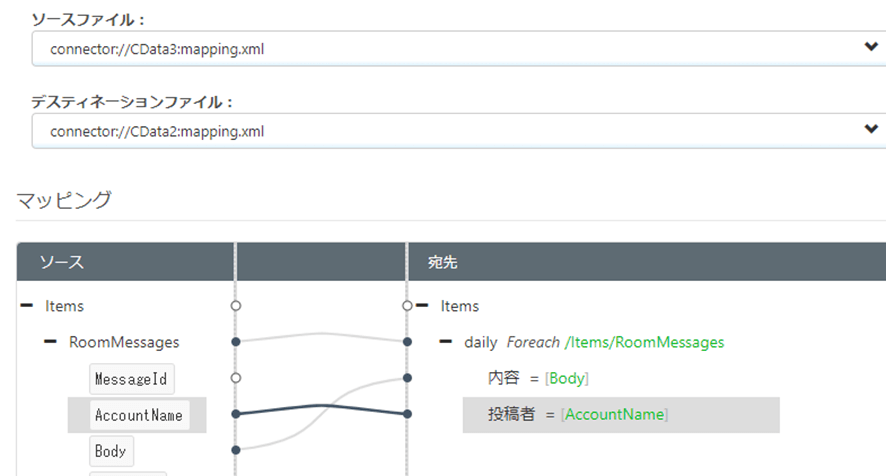886x476 pixels.
Task: Select the AccountName source field
Action: tap(138, 415)
